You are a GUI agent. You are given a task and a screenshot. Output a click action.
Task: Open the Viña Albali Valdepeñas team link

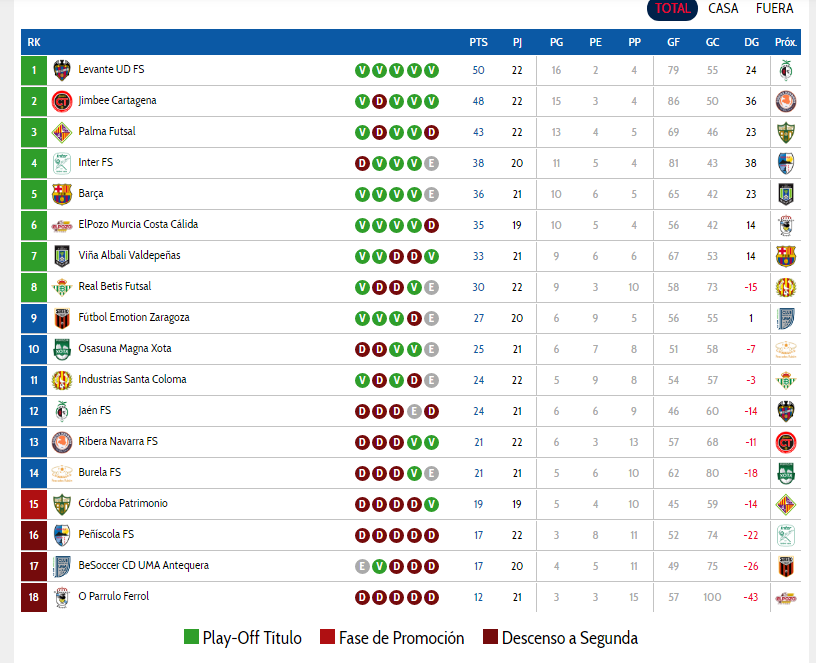[x=129, y=256]
